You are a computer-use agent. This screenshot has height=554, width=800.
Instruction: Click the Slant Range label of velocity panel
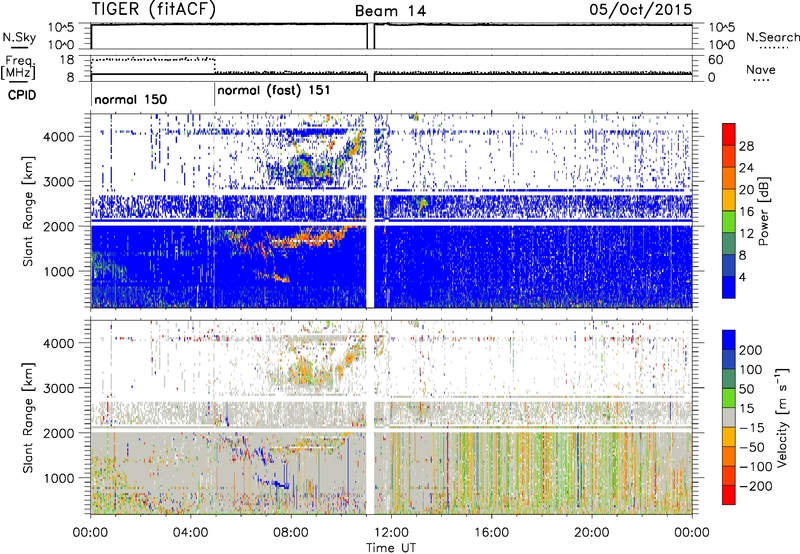(29, 417)
